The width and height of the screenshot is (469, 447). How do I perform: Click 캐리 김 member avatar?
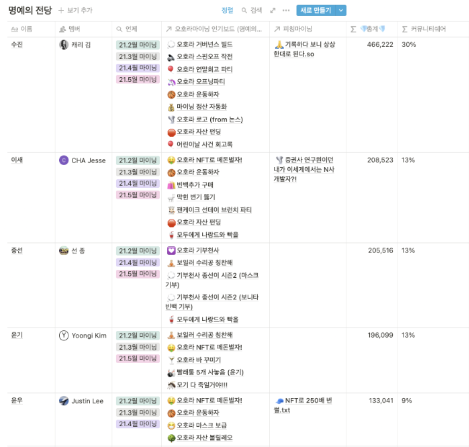coord(64,45)
